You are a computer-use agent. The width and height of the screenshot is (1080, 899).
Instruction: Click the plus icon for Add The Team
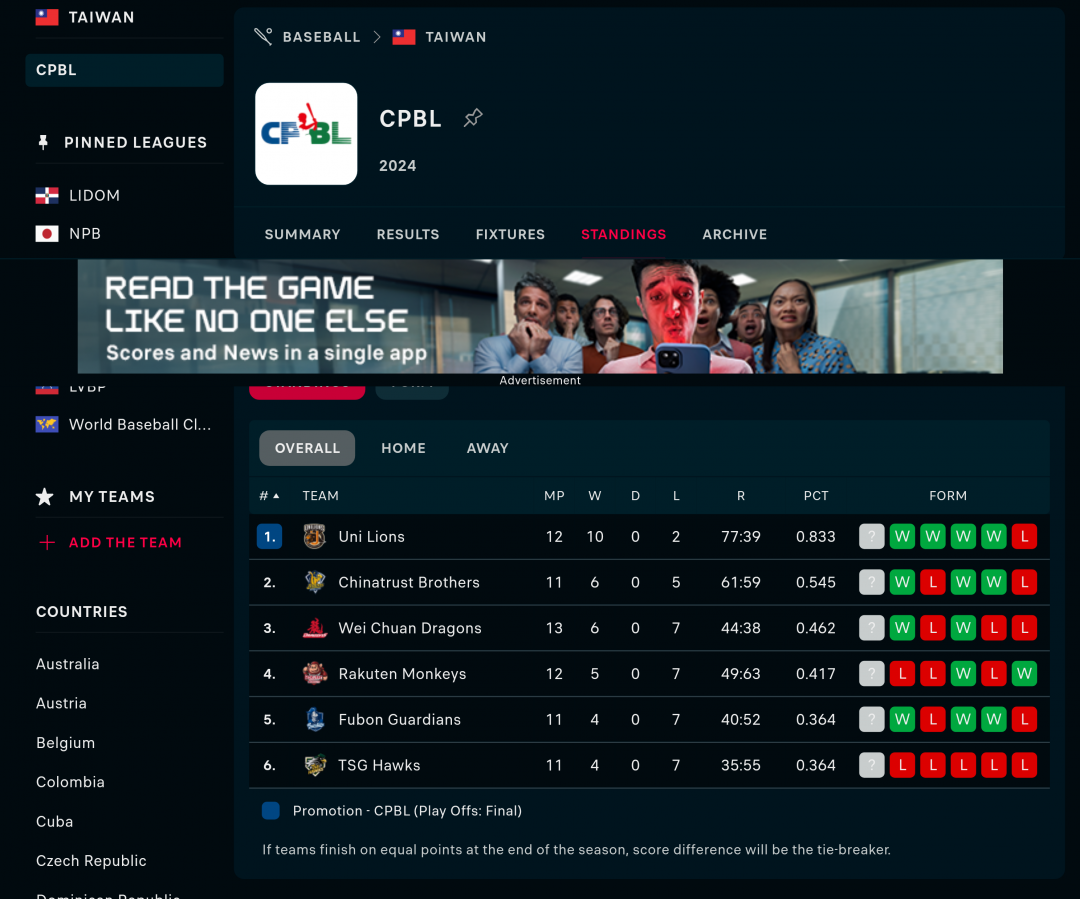pos(47,543)
